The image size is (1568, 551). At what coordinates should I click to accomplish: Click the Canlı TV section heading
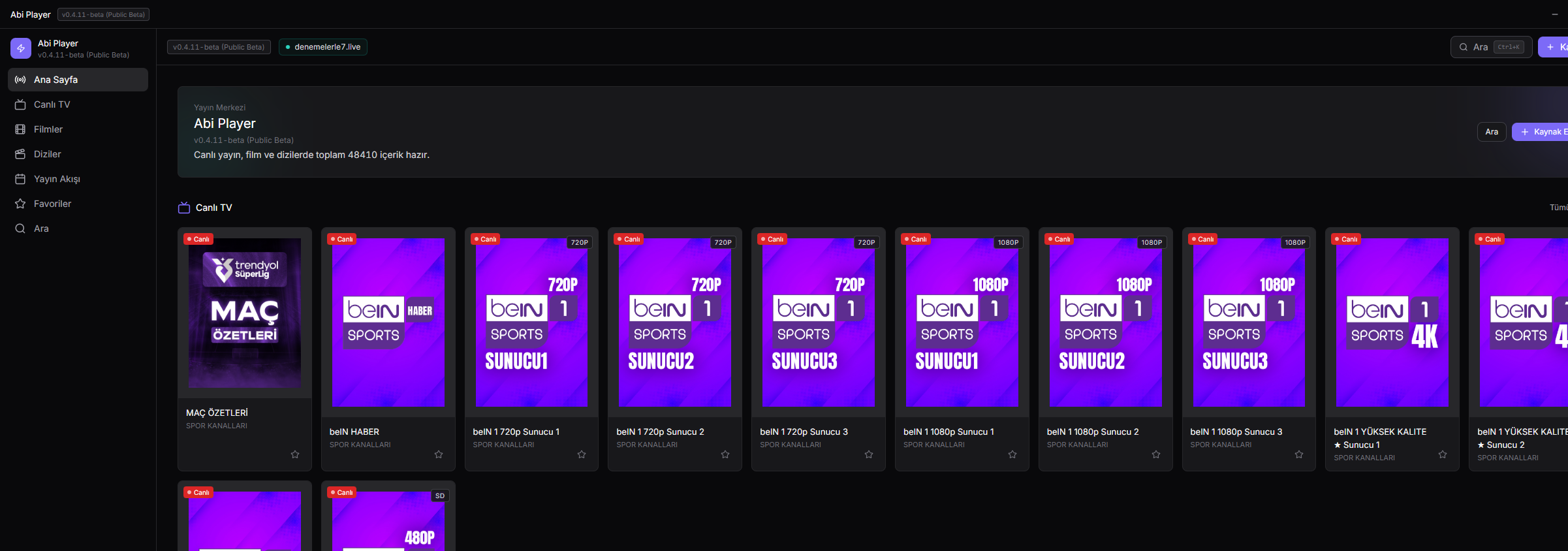213,208
